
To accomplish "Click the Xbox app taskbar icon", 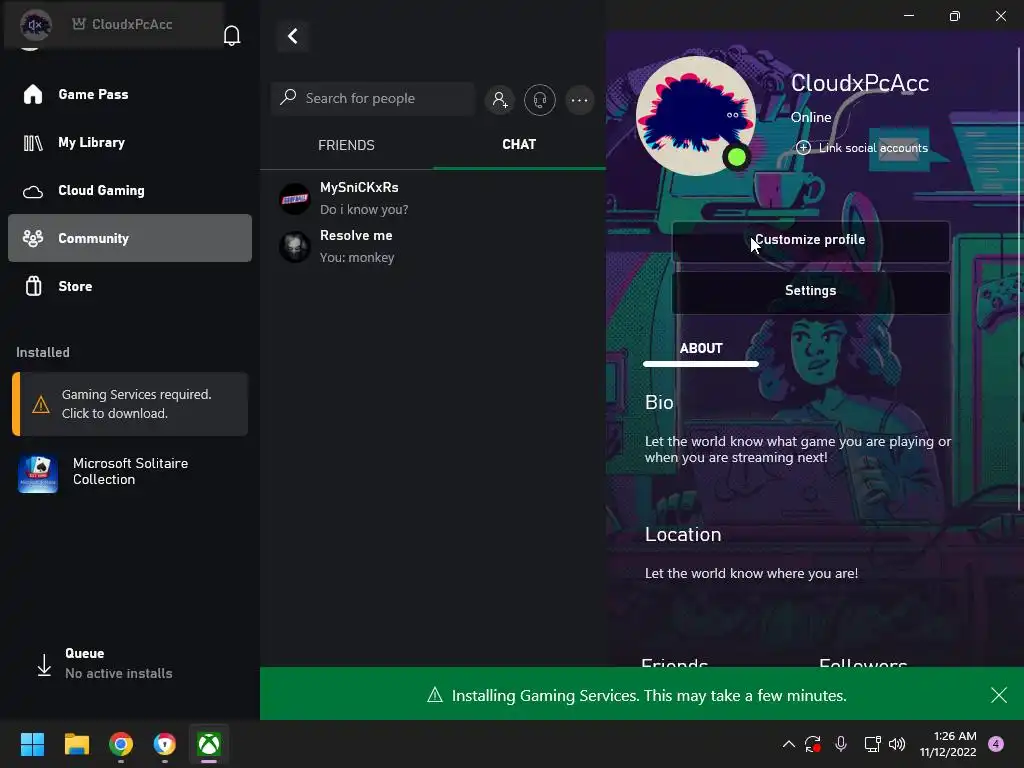I will [x=209, y=744].
